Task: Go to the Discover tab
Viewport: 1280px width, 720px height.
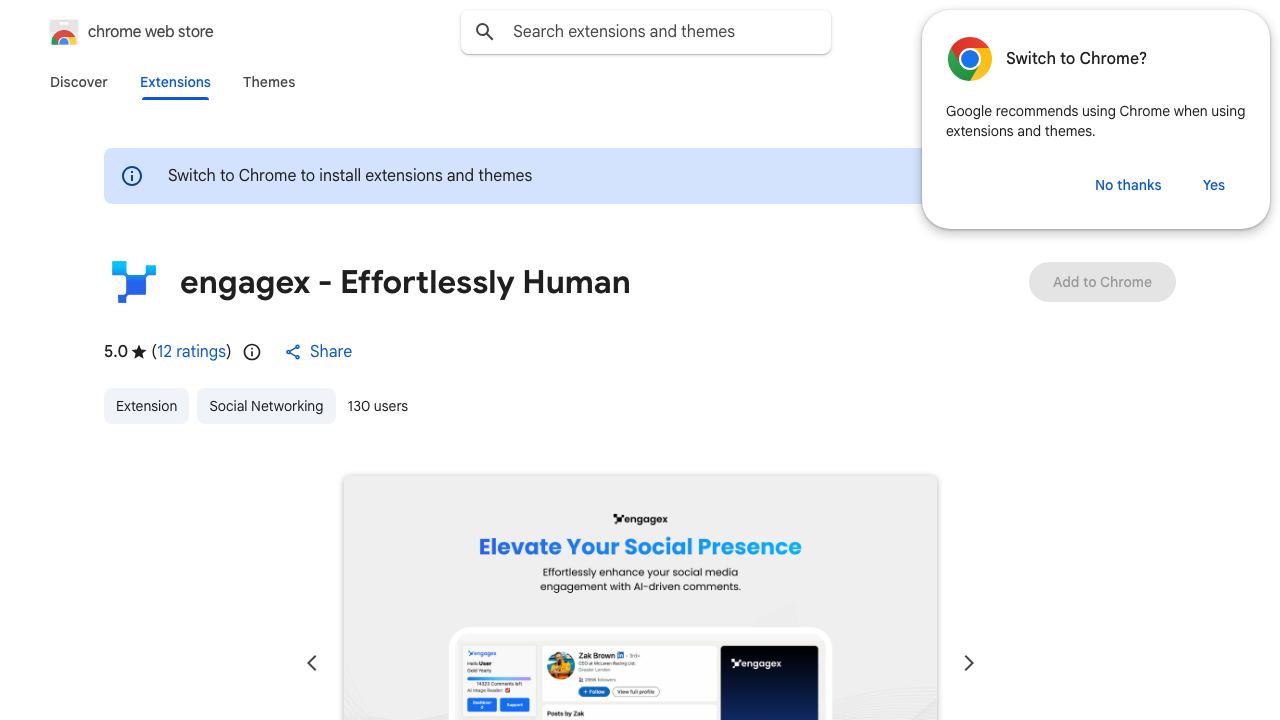Action: (79, 82)
